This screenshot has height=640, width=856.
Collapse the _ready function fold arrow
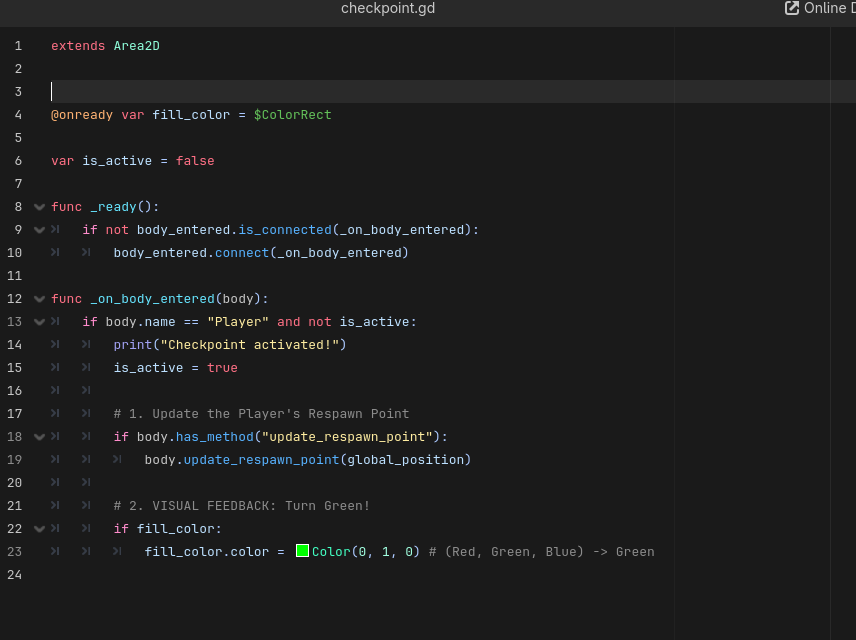(40, 207)
